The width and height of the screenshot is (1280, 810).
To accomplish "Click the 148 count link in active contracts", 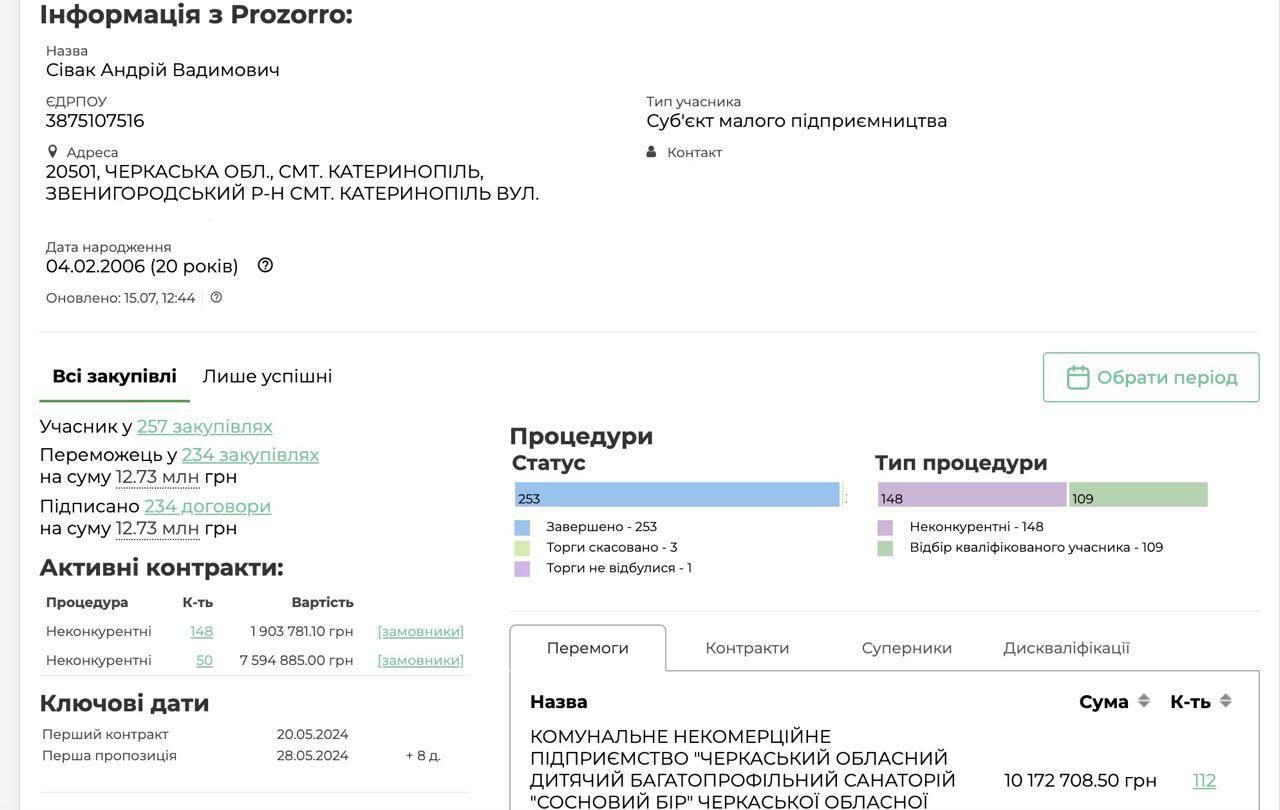I will tap(201, 631).
